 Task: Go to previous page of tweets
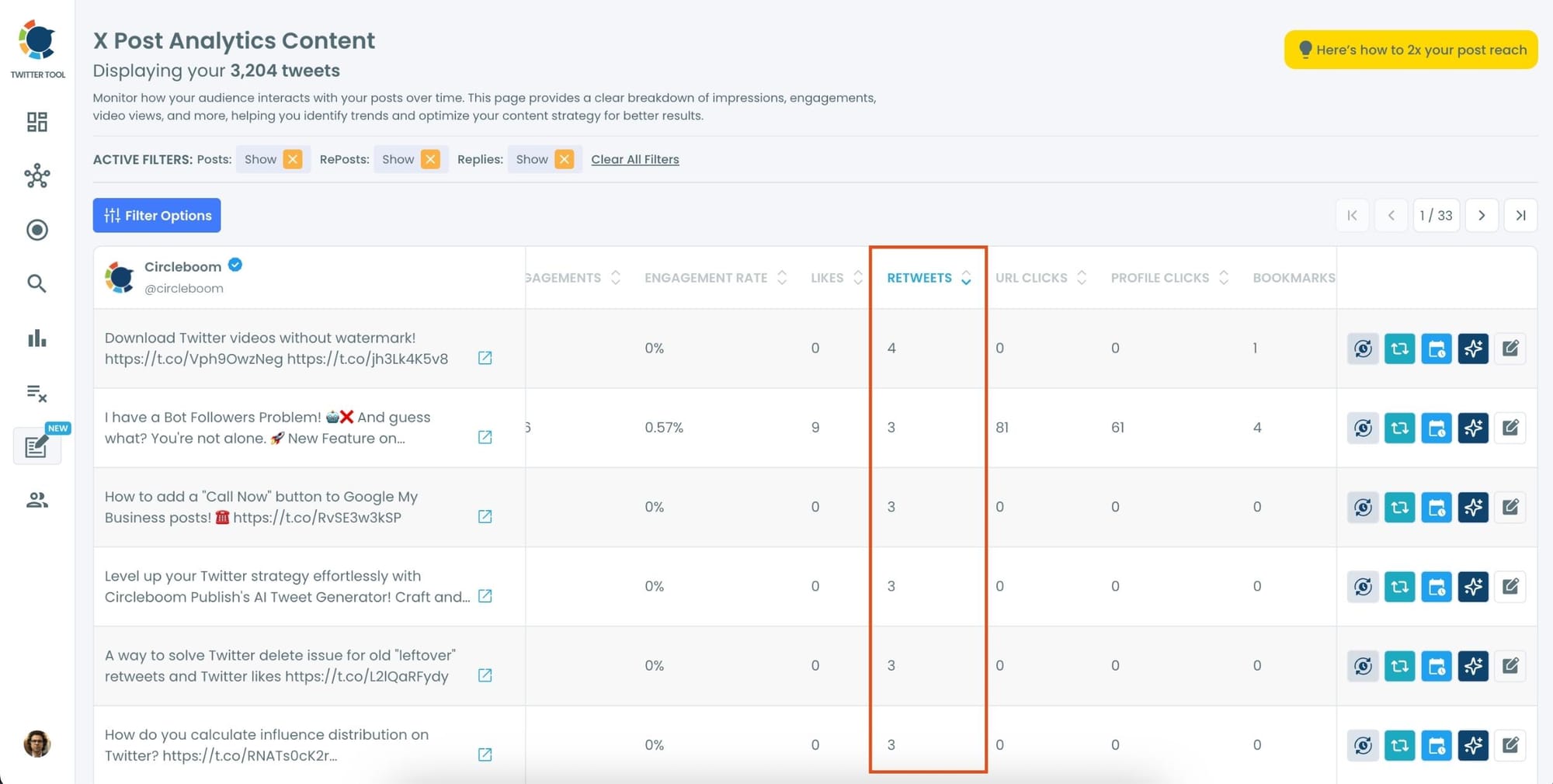[x=1391, y=215]
